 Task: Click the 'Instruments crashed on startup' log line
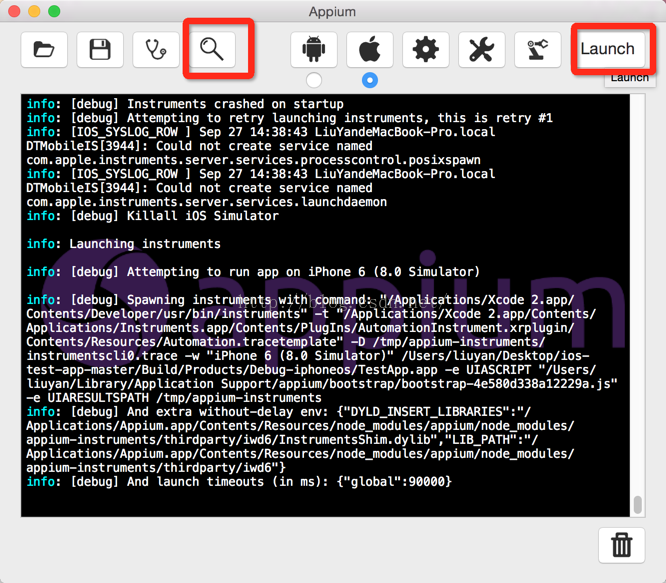click(x=185, y=104)
